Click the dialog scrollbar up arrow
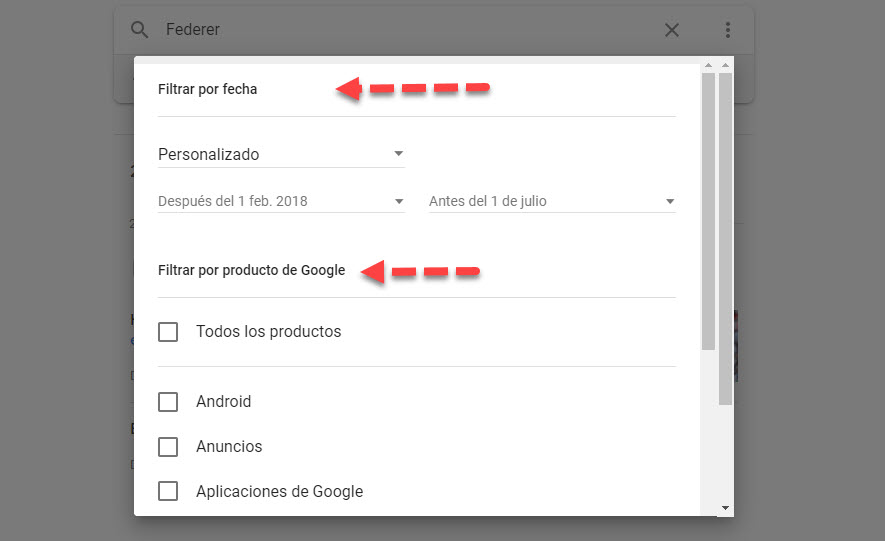885x541 pixels. tap(708, 66)
